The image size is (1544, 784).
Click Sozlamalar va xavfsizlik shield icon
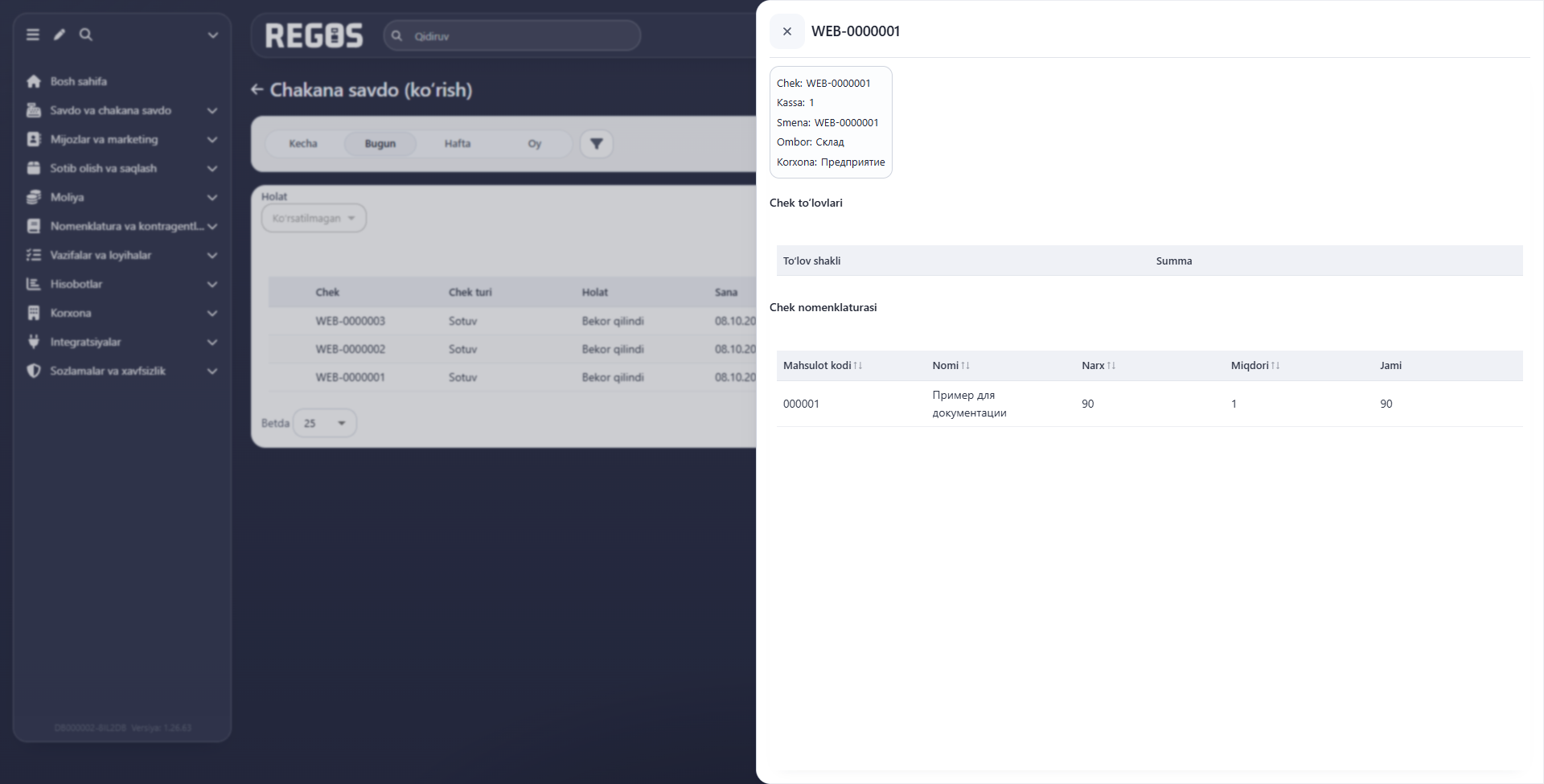click(x=34, y=371)
